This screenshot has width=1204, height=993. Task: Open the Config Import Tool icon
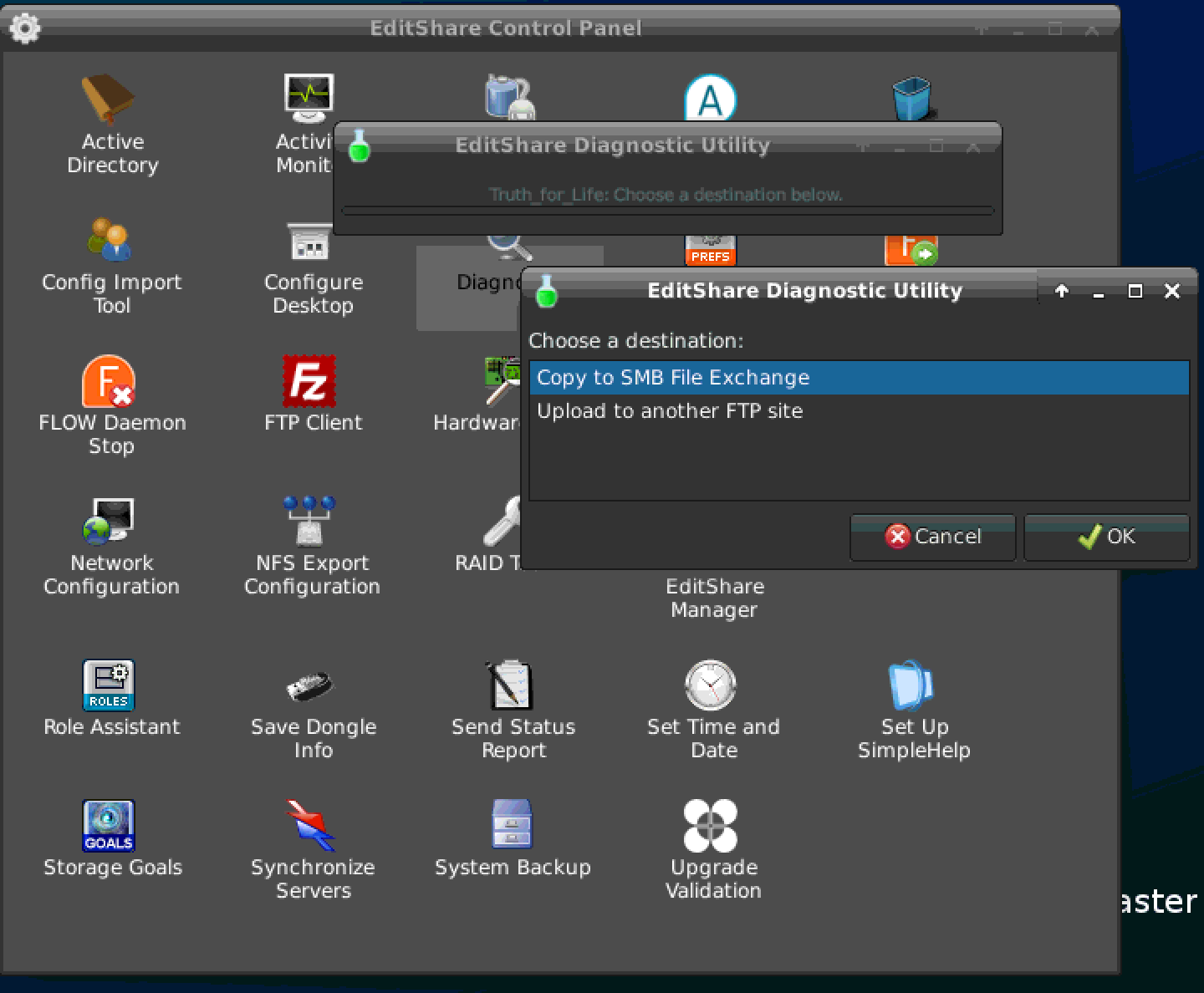tap(110, 239)
